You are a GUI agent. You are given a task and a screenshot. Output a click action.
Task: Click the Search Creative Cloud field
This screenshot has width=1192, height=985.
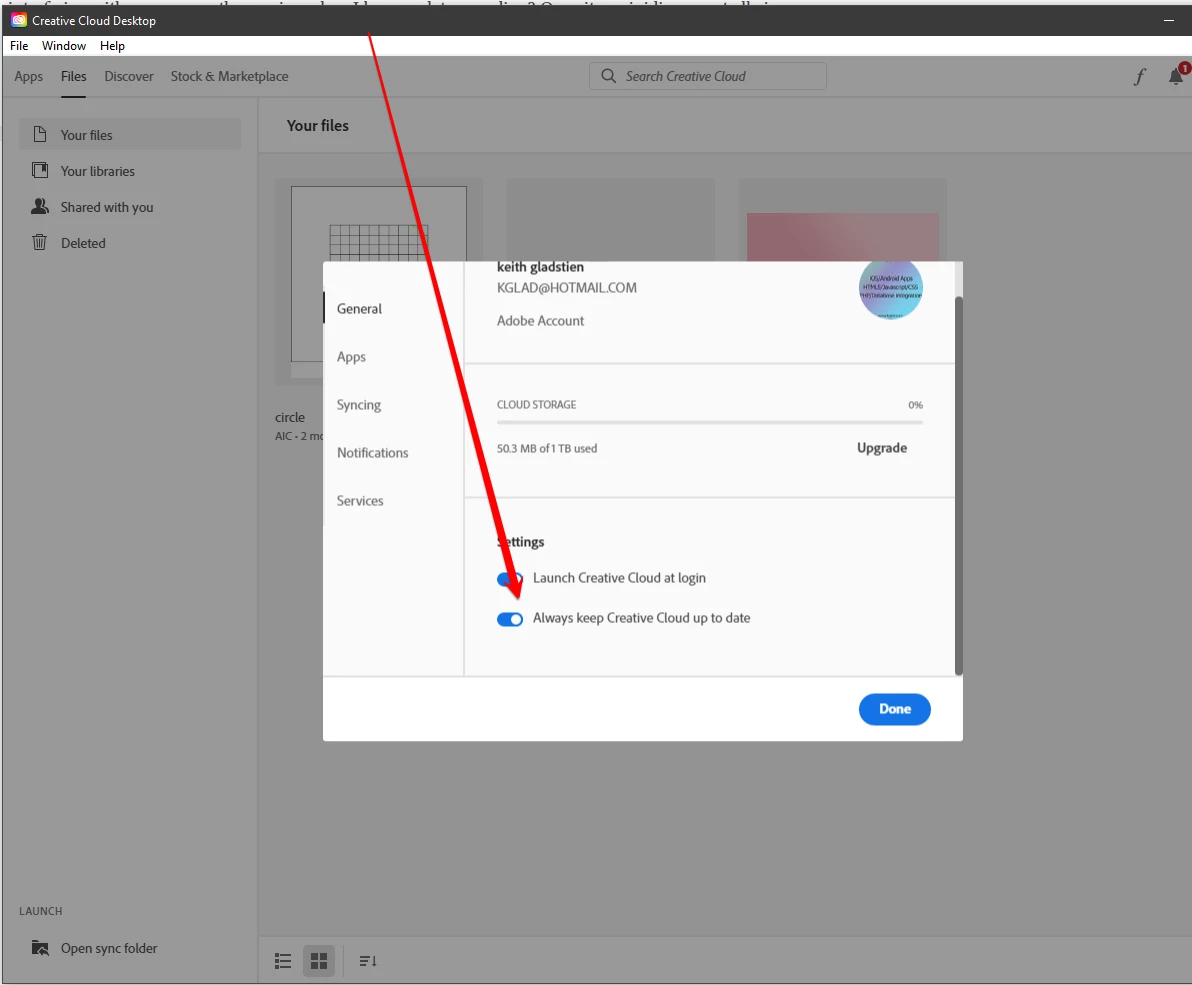[708, 76]
